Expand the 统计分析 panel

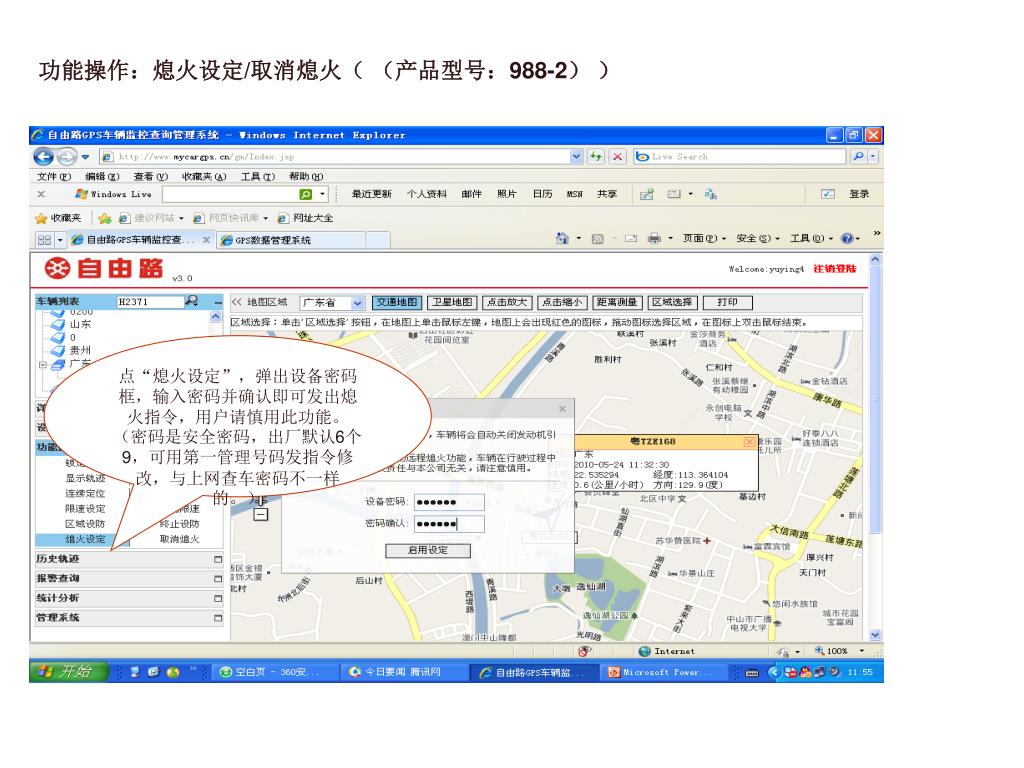pos(217,598)
